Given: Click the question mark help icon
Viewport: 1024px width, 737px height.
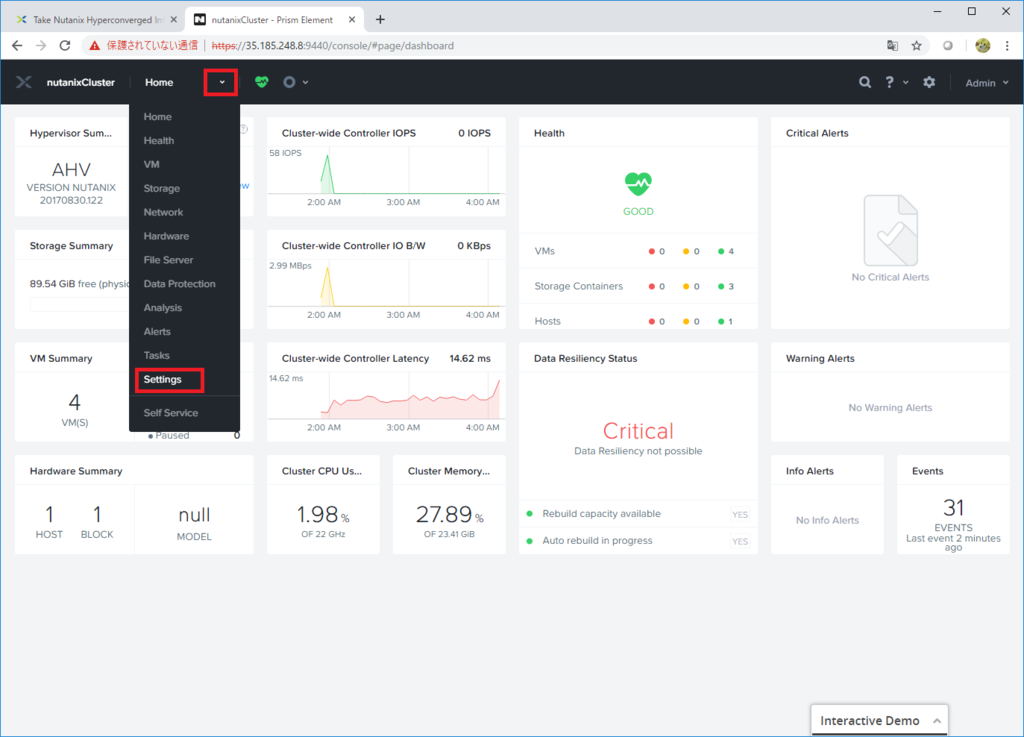Looking at the screenshot, I should (889, 82).
